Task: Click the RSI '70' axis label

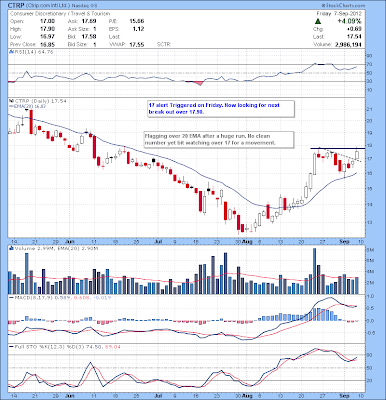Action: (370, 64)
